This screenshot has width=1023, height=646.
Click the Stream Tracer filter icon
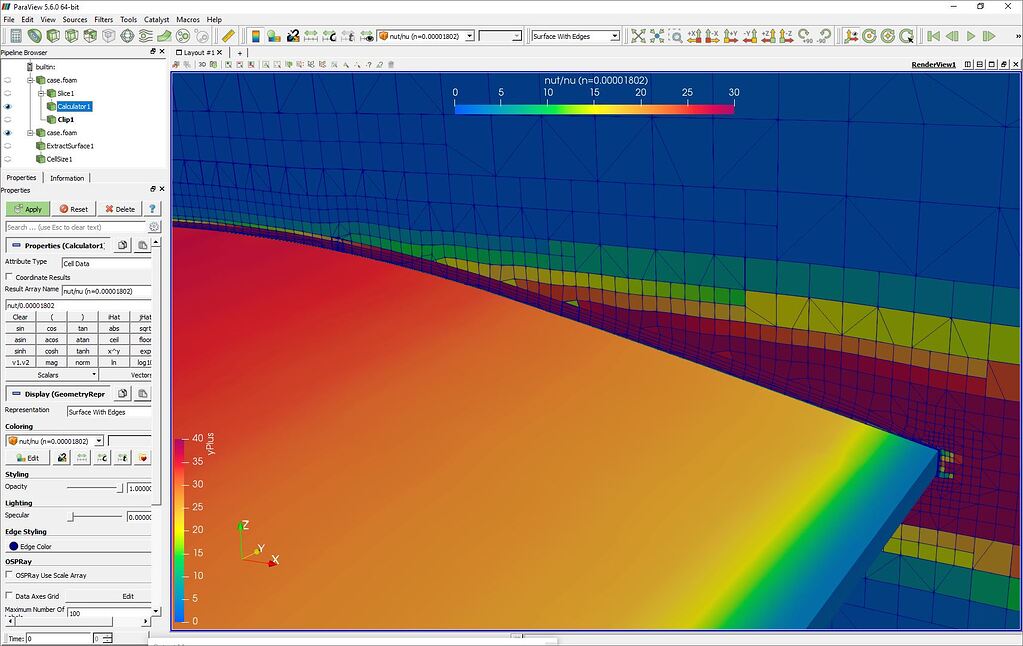point(144,36)
